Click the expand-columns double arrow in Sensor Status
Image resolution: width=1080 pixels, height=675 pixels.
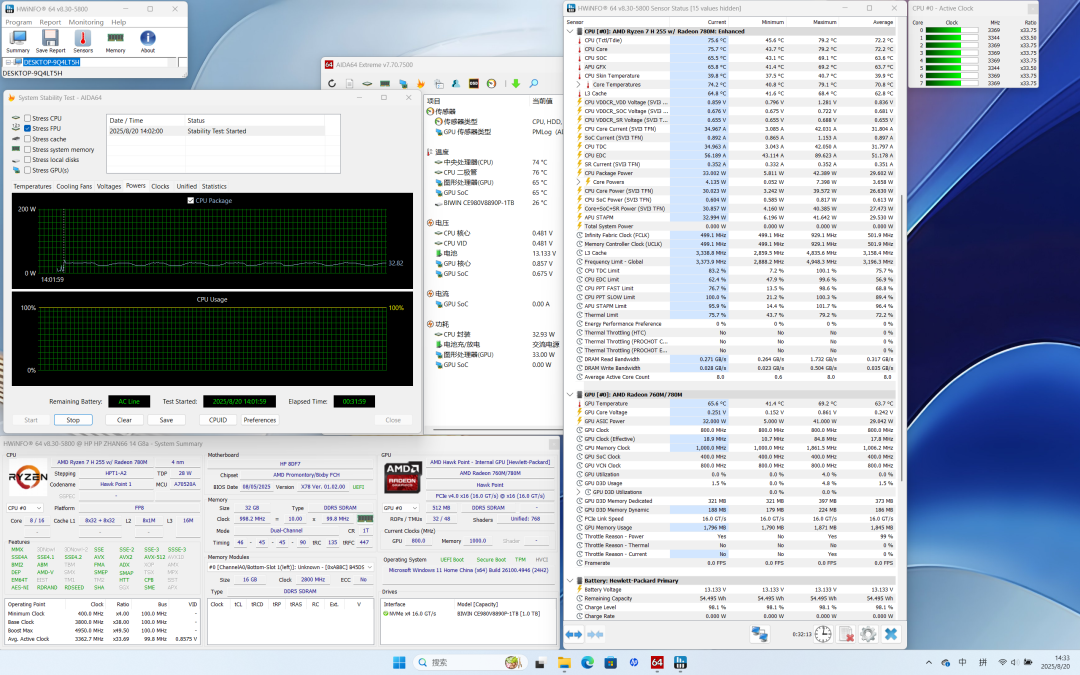point(573,634)
